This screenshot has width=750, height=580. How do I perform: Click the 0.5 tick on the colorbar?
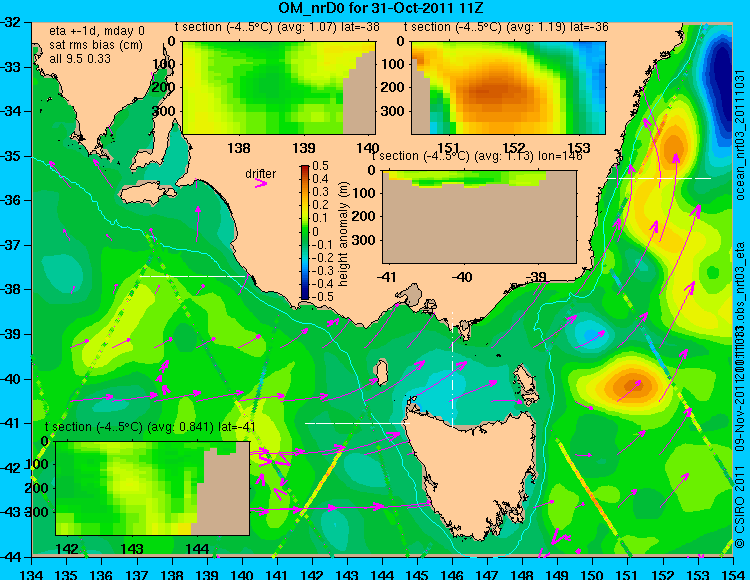(x=320, y=166)
